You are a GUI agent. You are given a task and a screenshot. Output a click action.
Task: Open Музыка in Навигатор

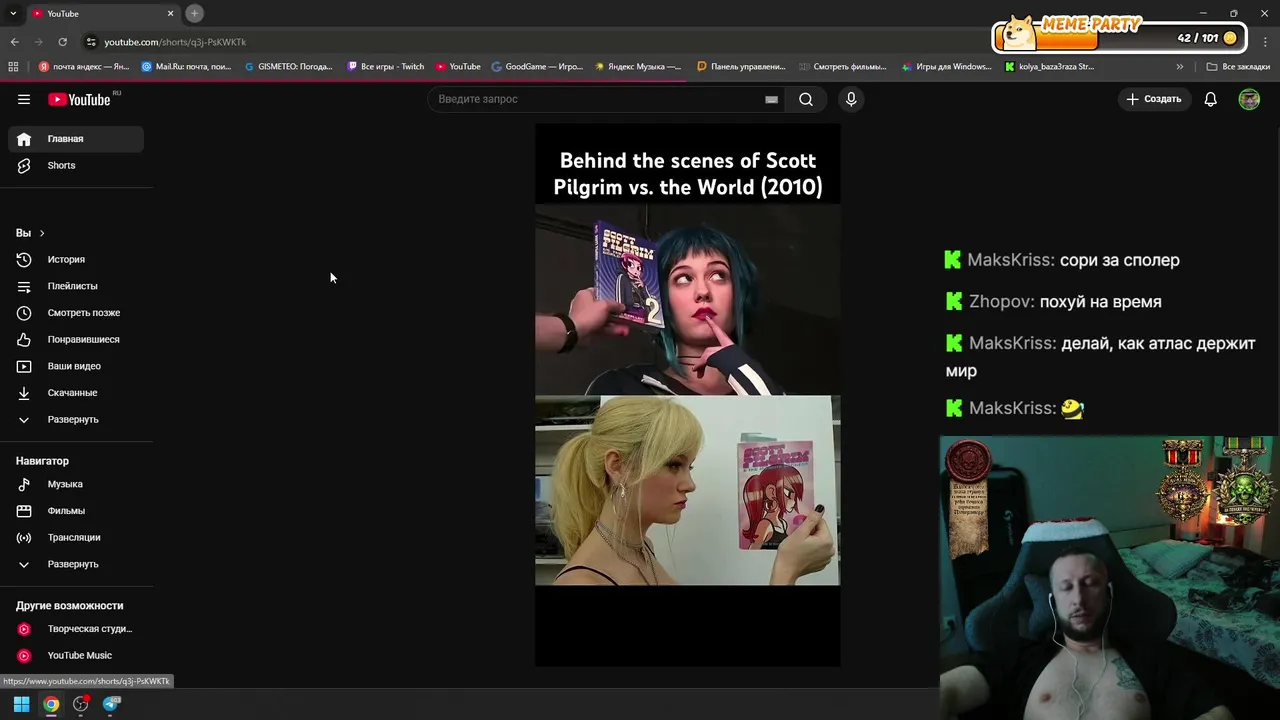click(76, 484)
